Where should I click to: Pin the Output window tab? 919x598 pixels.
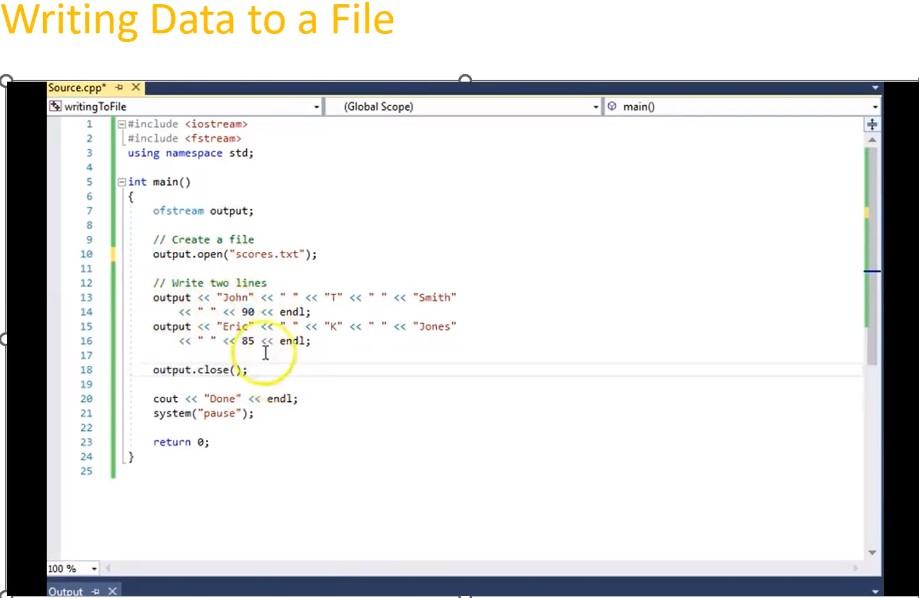pyautogui.click(x=94, y=591)
